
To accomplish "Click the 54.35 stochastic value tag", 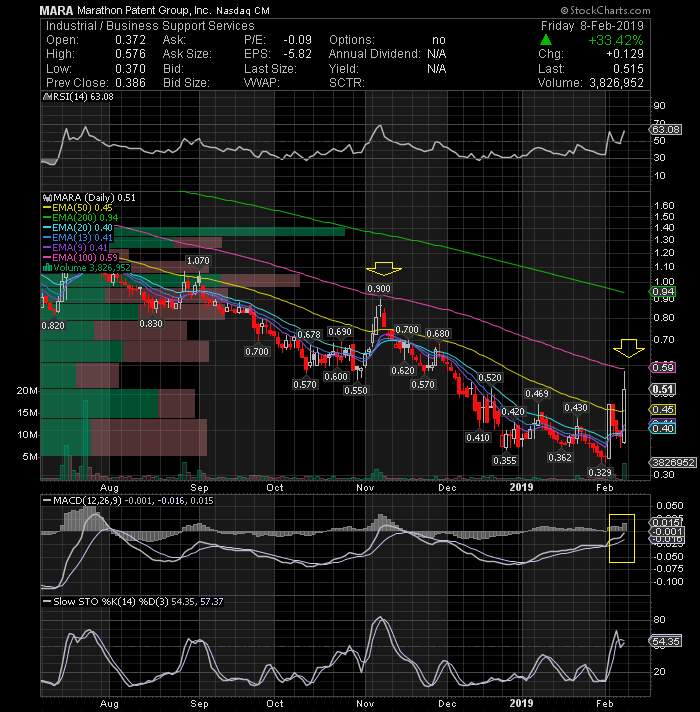I will point(665,642).
